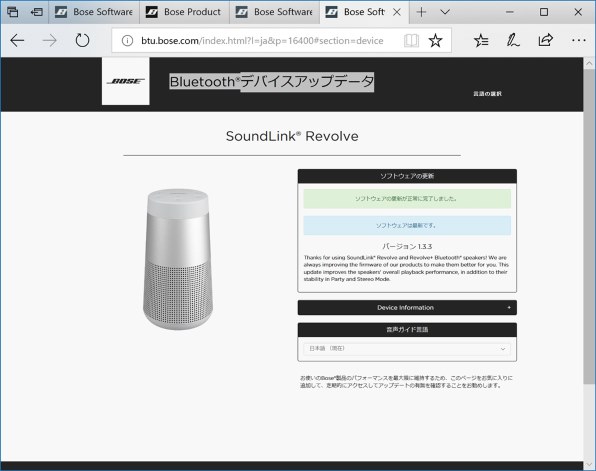Open the 言語の選択 language selection link
This screenshot has height=471, width=596.
[x=487, y=94]
